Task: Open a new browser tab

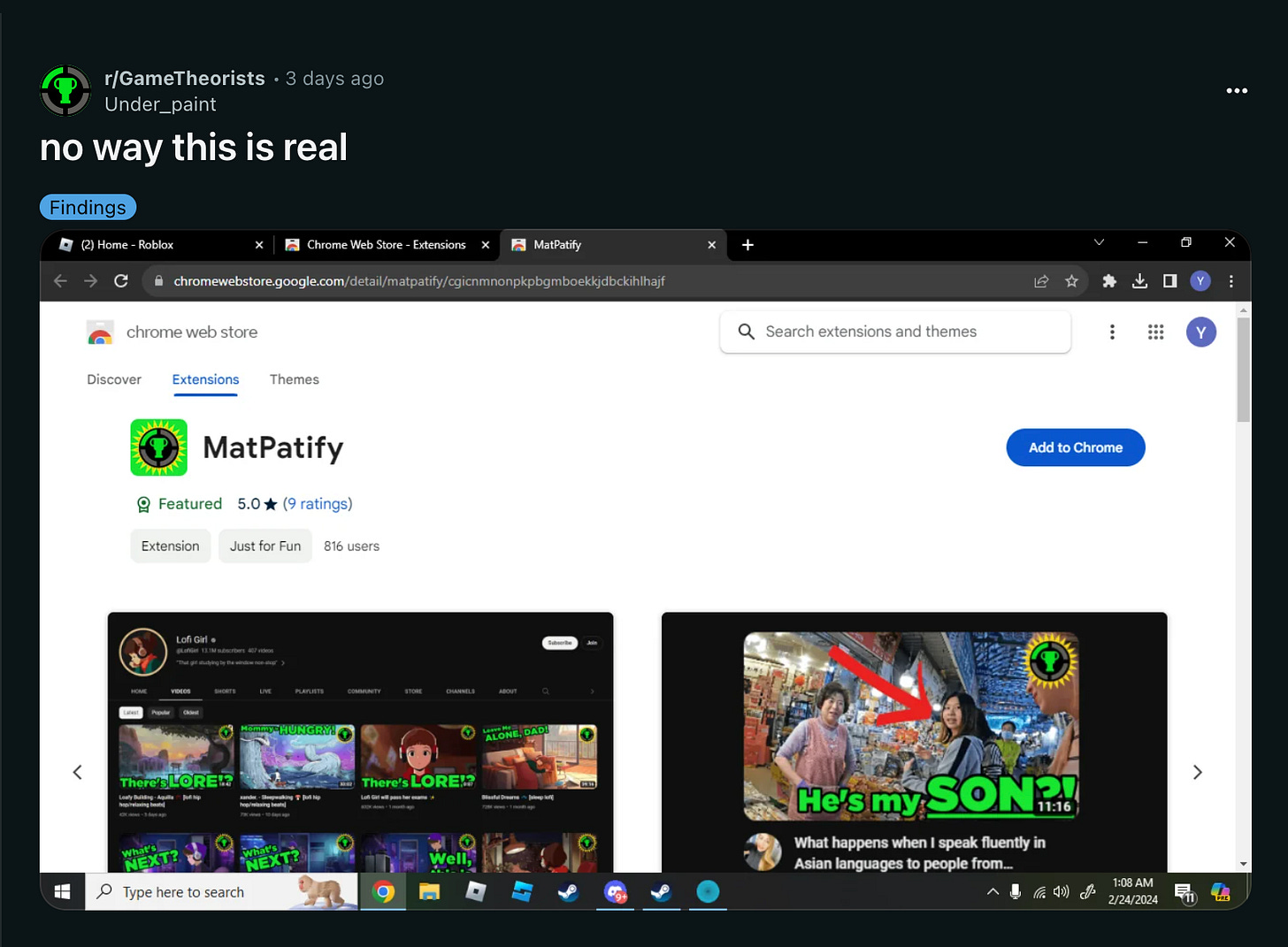Action: click(747, 245)
